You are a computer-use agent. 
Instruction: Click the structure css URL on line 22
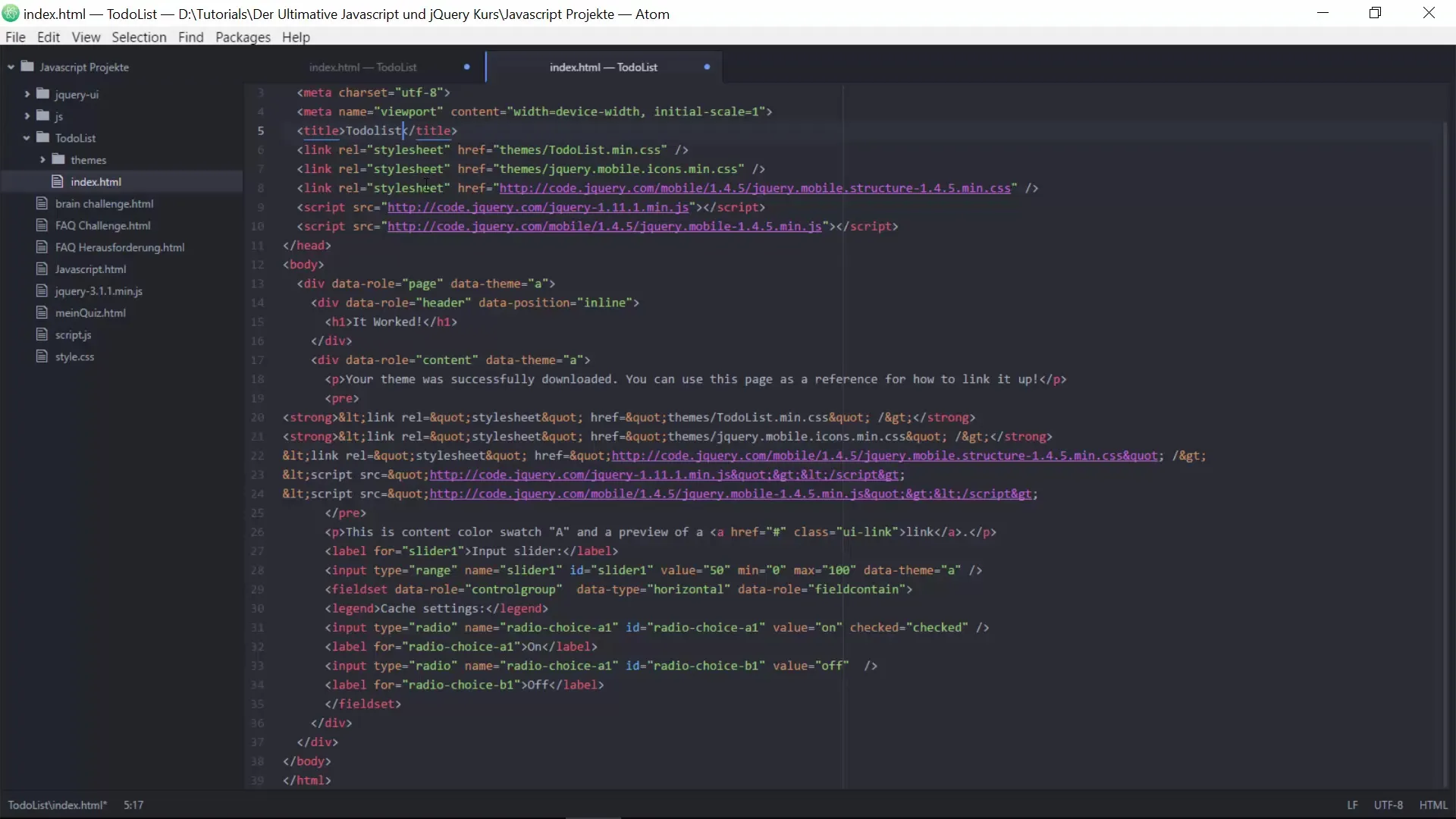(x=885, y=456)
